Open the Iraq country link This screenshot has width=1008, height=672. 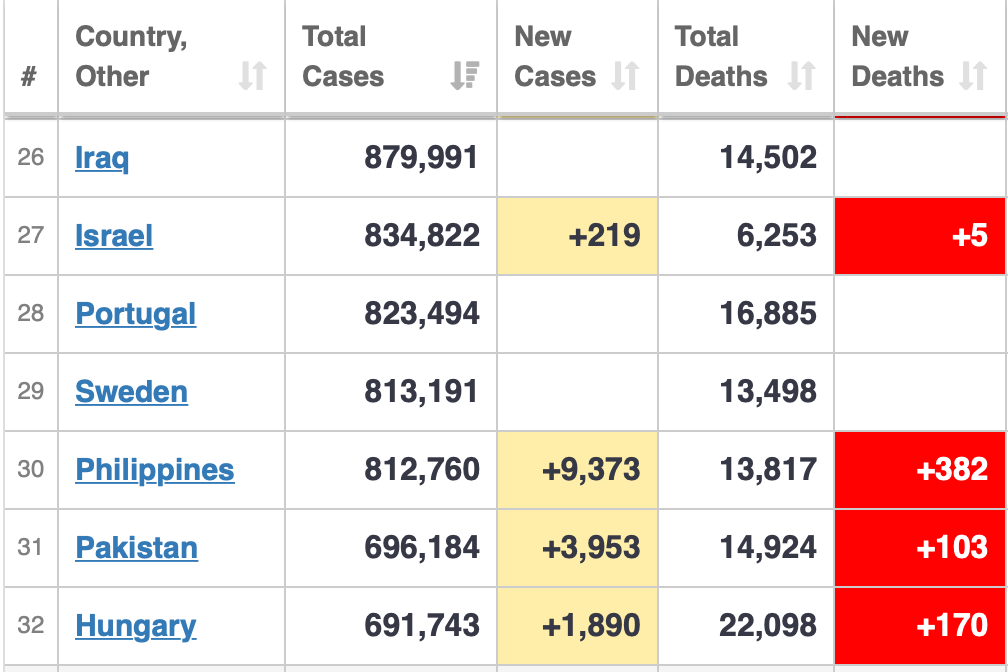pos(102,158)
